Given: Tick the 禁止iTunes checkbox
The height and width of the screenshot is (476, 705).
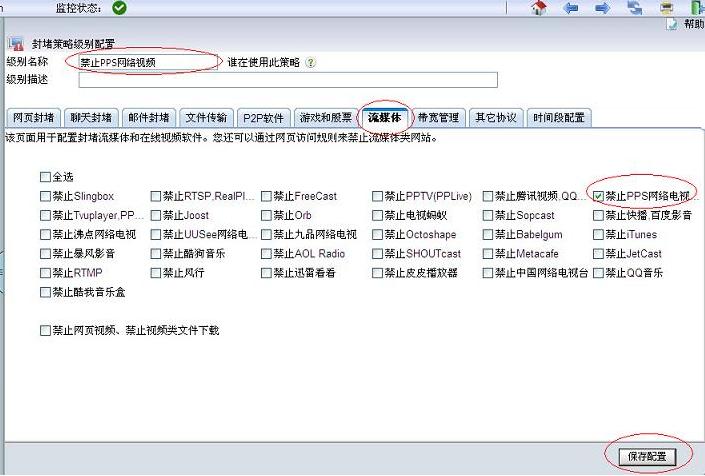Looking at the screenshot, I should pyautogui.click(x=598, y=235).
